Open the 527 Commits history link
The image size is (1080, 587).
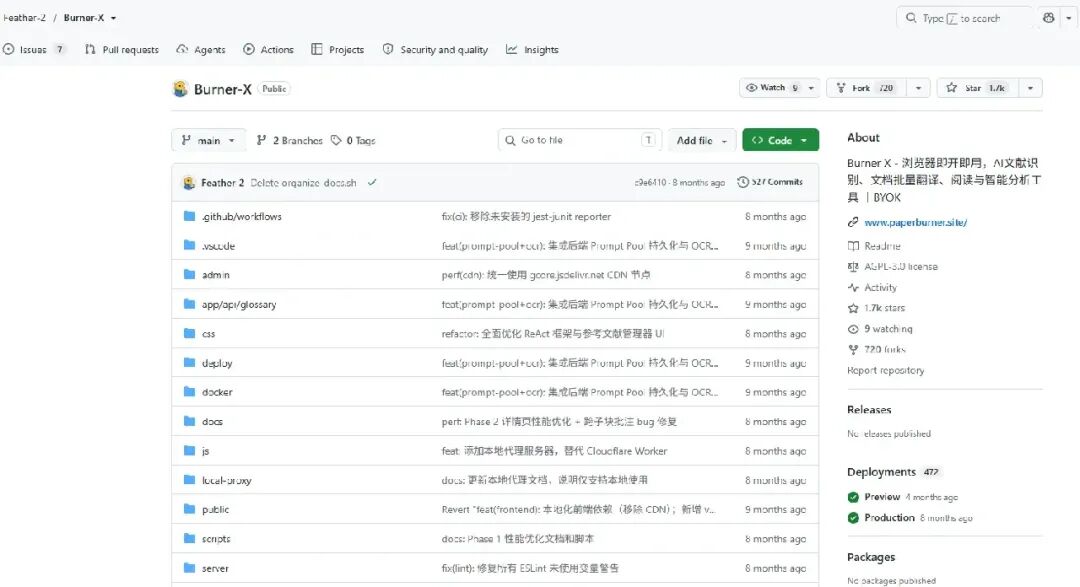(x=770, y=182)
